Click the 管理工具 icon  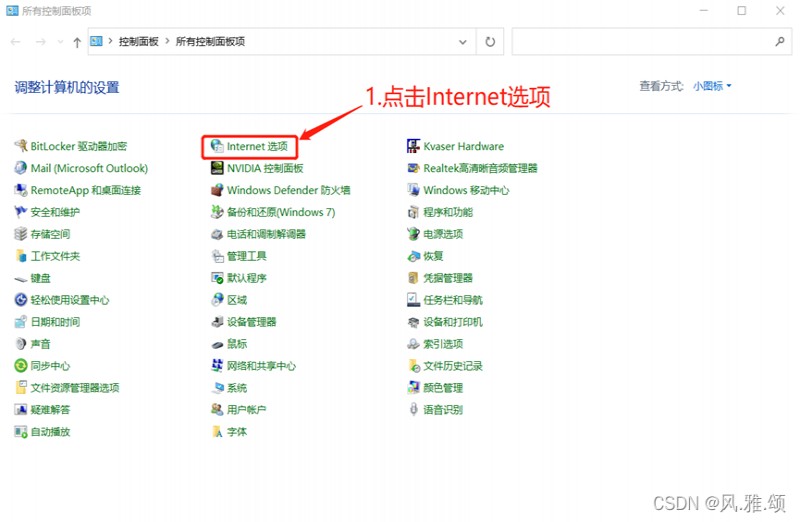(217, 256)
